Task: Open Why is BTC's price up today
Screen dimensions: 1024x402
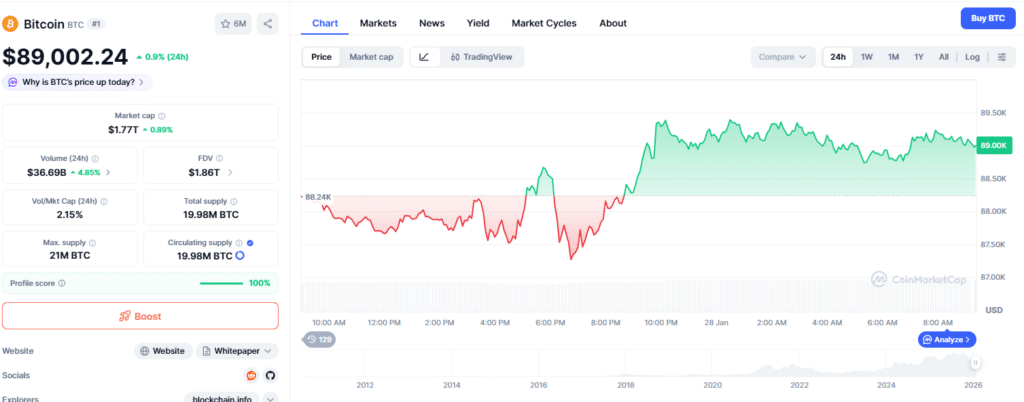Action: pyautogui.click(x=78, y=82)
